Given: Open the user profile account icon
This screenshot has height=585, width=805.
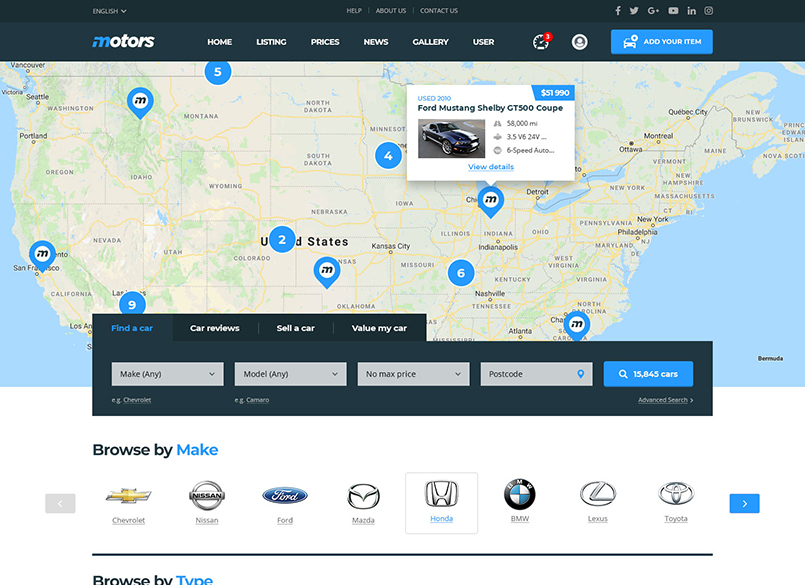Looking at the screenshot, I should (580, 42).
